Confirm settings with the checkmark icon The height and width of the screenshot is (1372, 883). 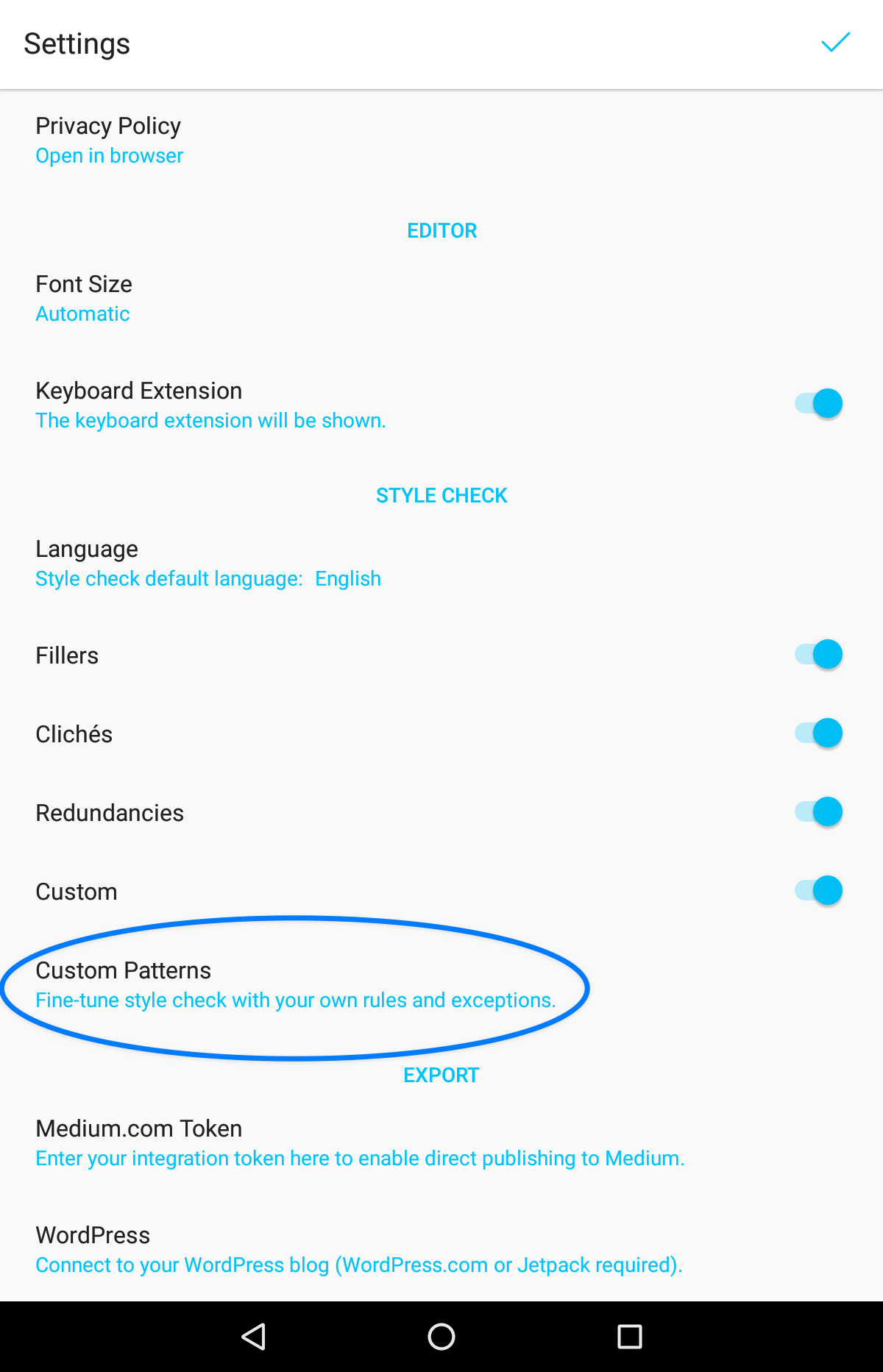pyautogui.click(x=835, y=43)
